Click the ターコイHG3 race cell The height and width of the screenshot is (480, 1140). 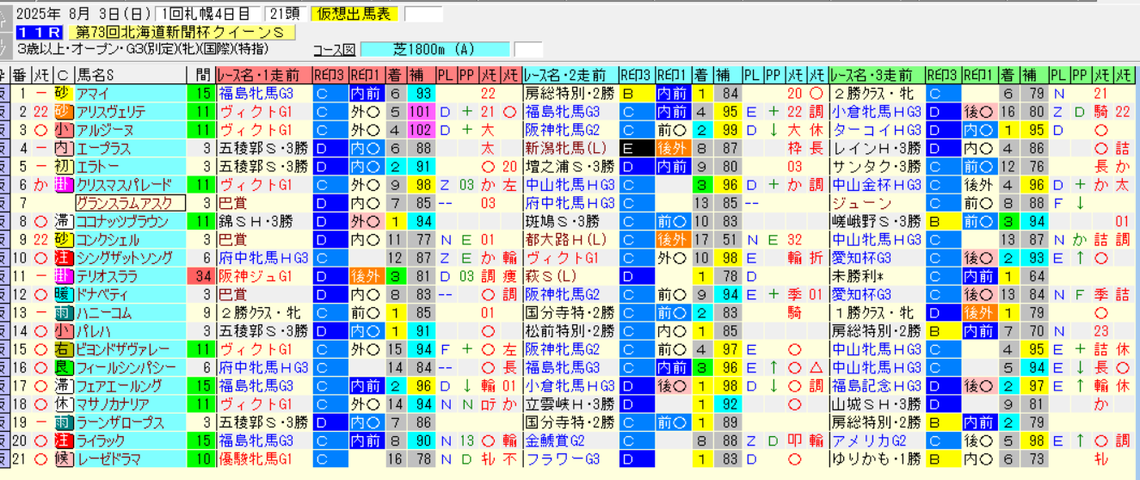[876, 129]
